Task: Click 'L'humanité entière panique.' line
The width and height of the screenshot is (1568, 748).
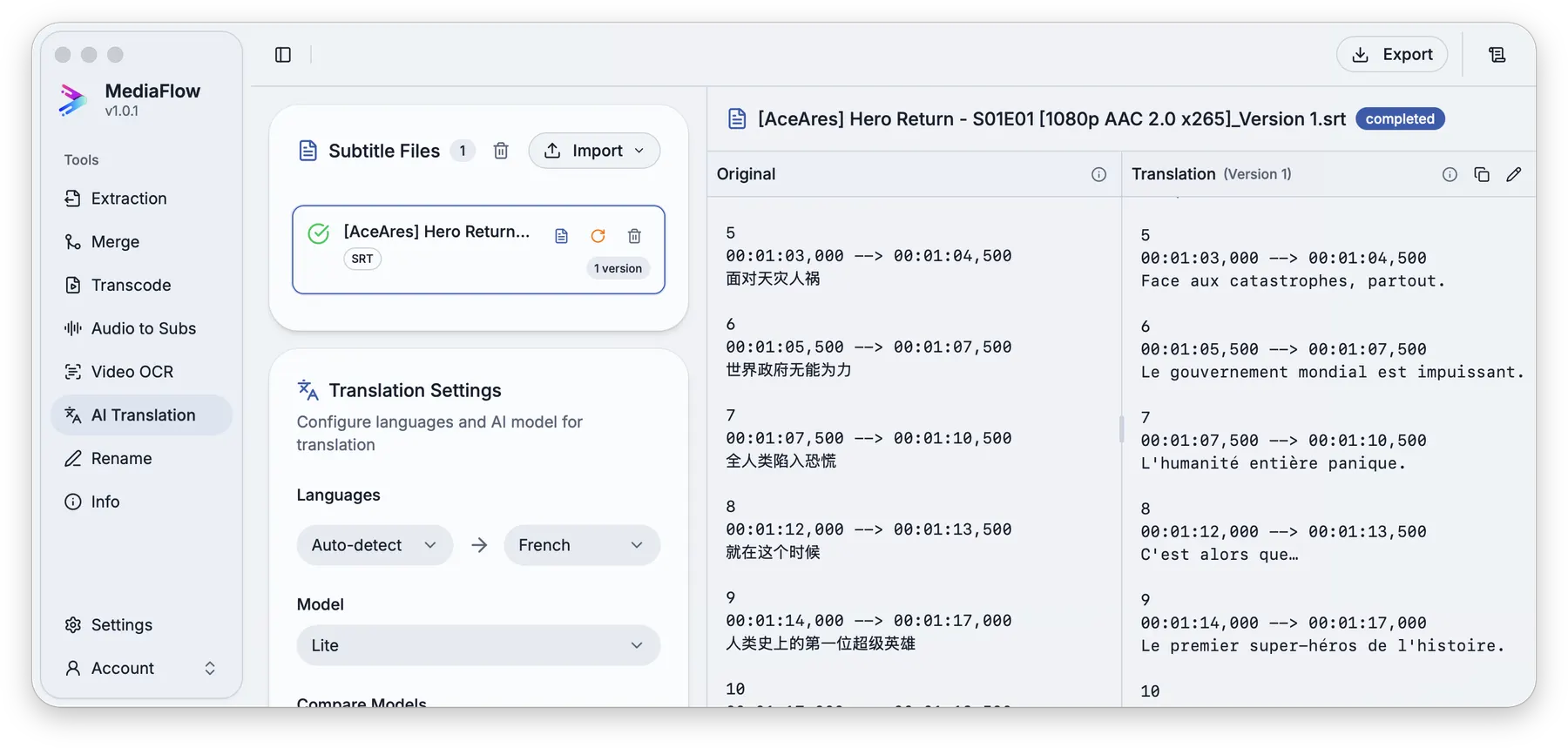Action: click(1274, 463)
